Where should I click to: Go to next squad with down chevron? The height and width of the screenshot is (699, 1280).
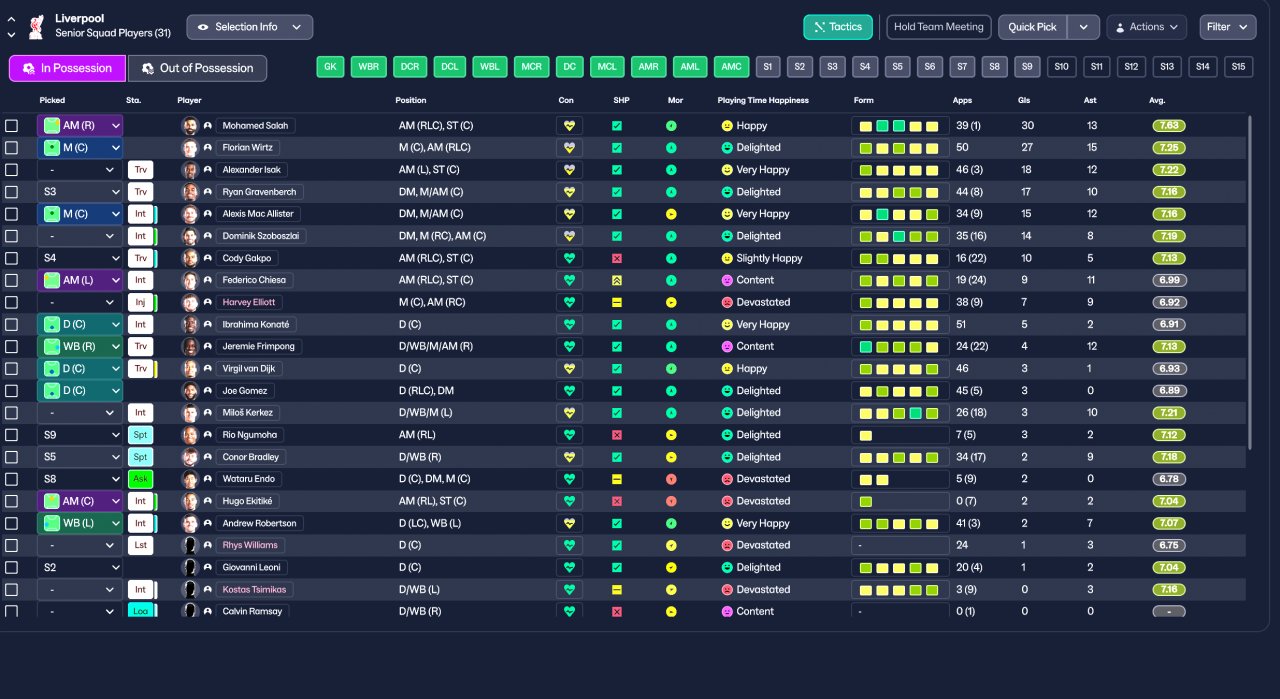pyautogui.click(x=11, y=34)
